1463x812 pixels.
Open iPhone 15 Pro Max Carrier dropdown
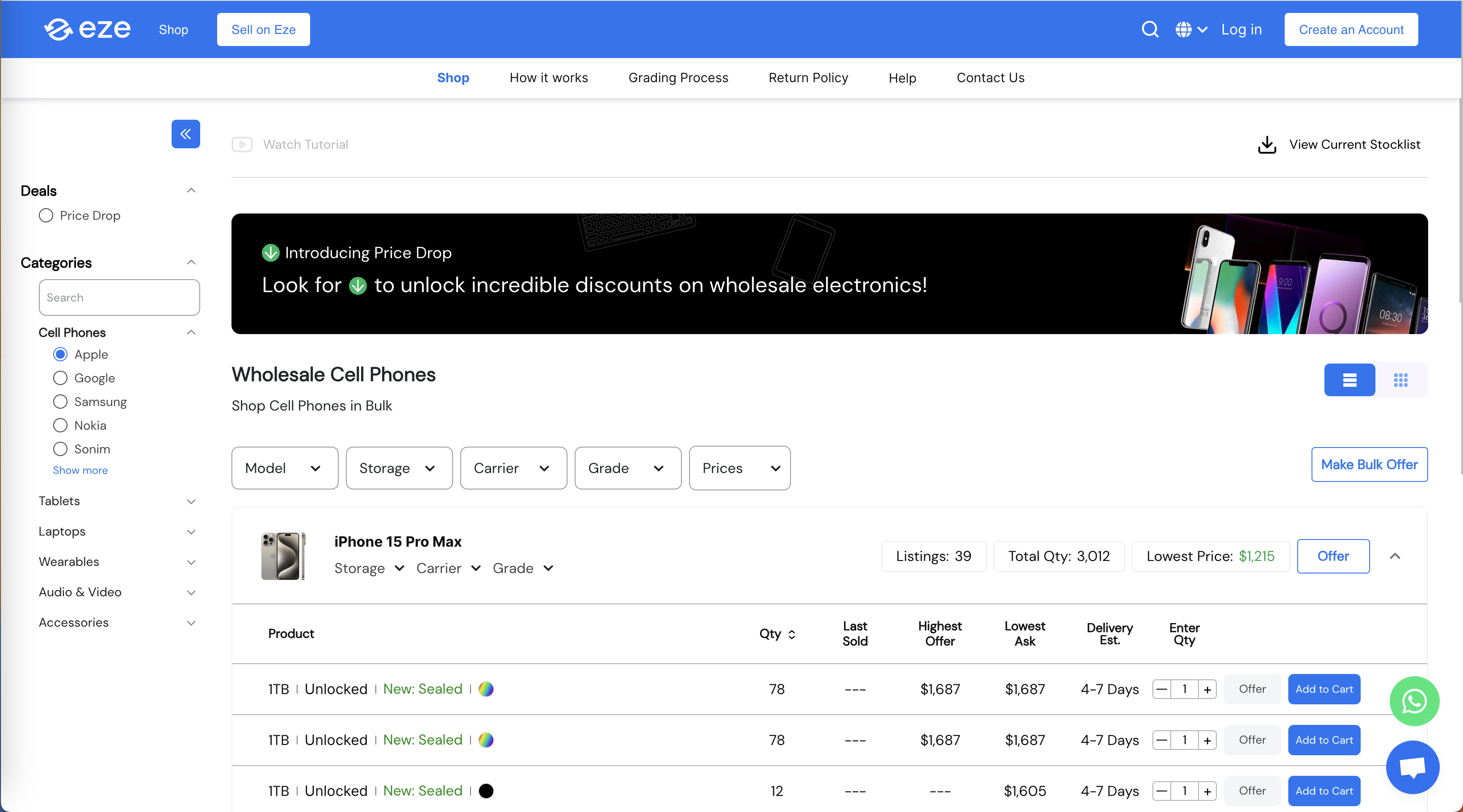pyautogui.click(x=449, y=569)
